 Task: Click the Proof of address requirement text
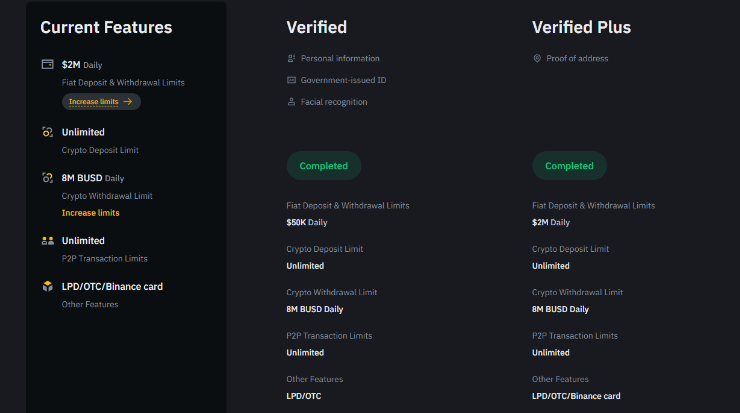point(577,59)
